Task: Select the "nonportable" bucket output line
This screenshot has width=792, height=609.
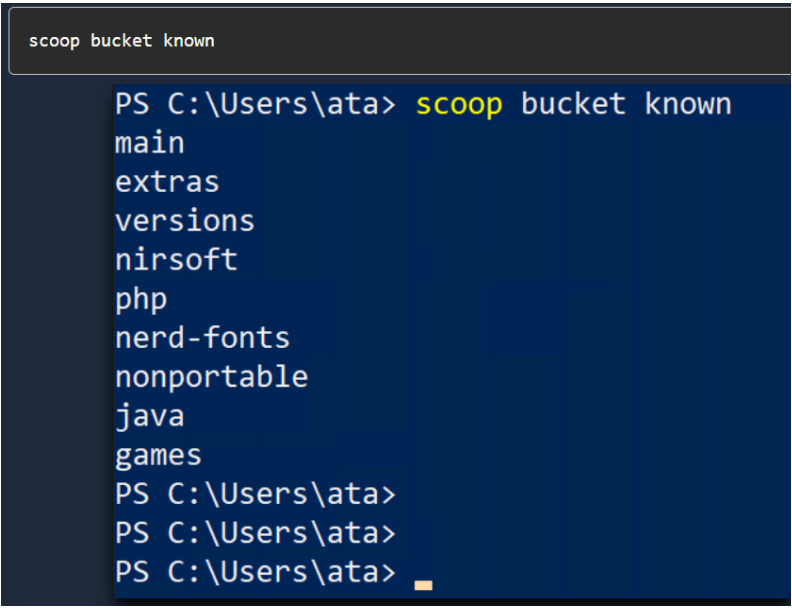Action: 211,377
